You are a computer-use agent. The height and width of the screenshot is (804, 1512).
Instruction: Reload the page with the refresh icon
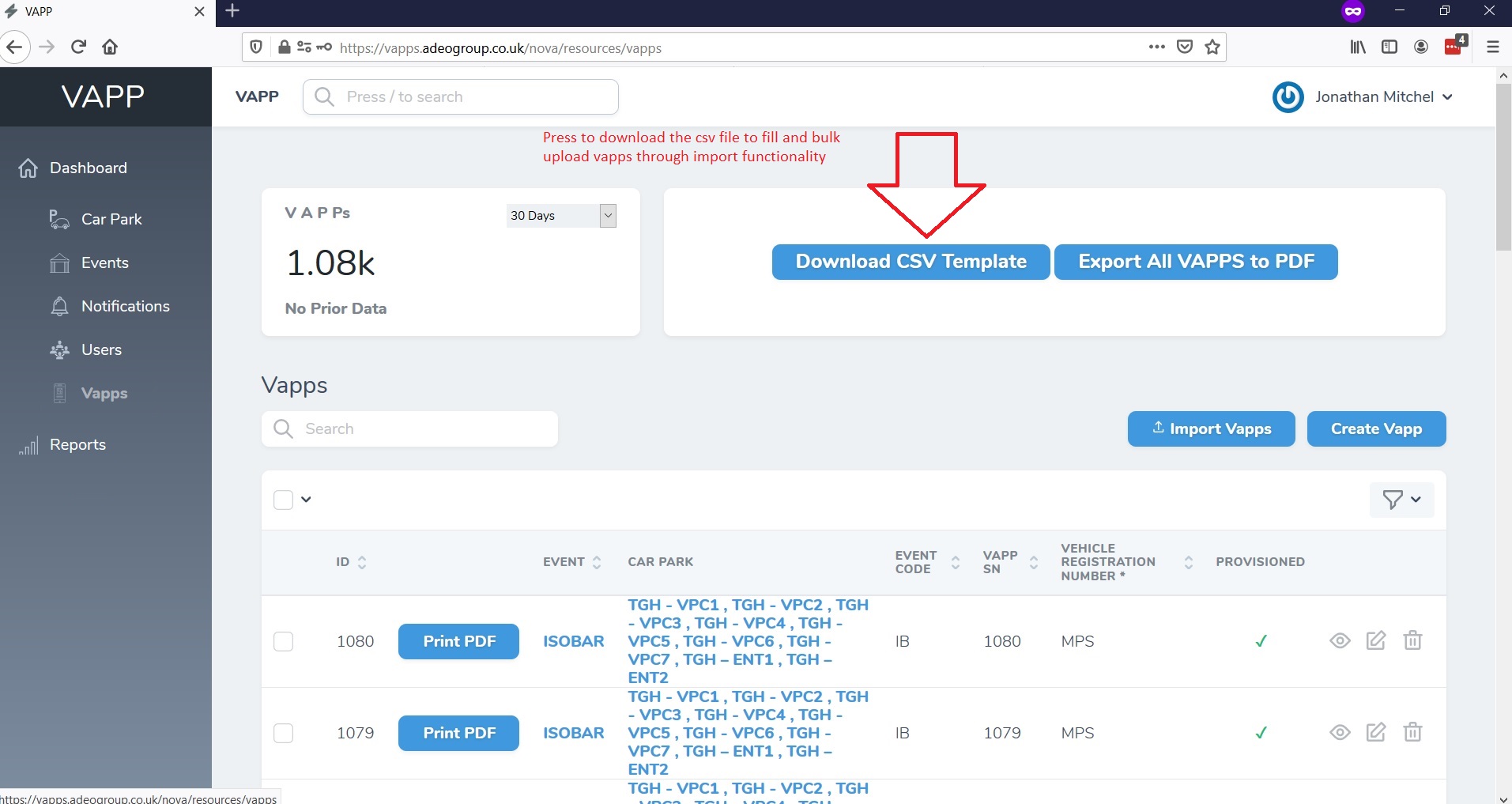[x=78, y=47]
